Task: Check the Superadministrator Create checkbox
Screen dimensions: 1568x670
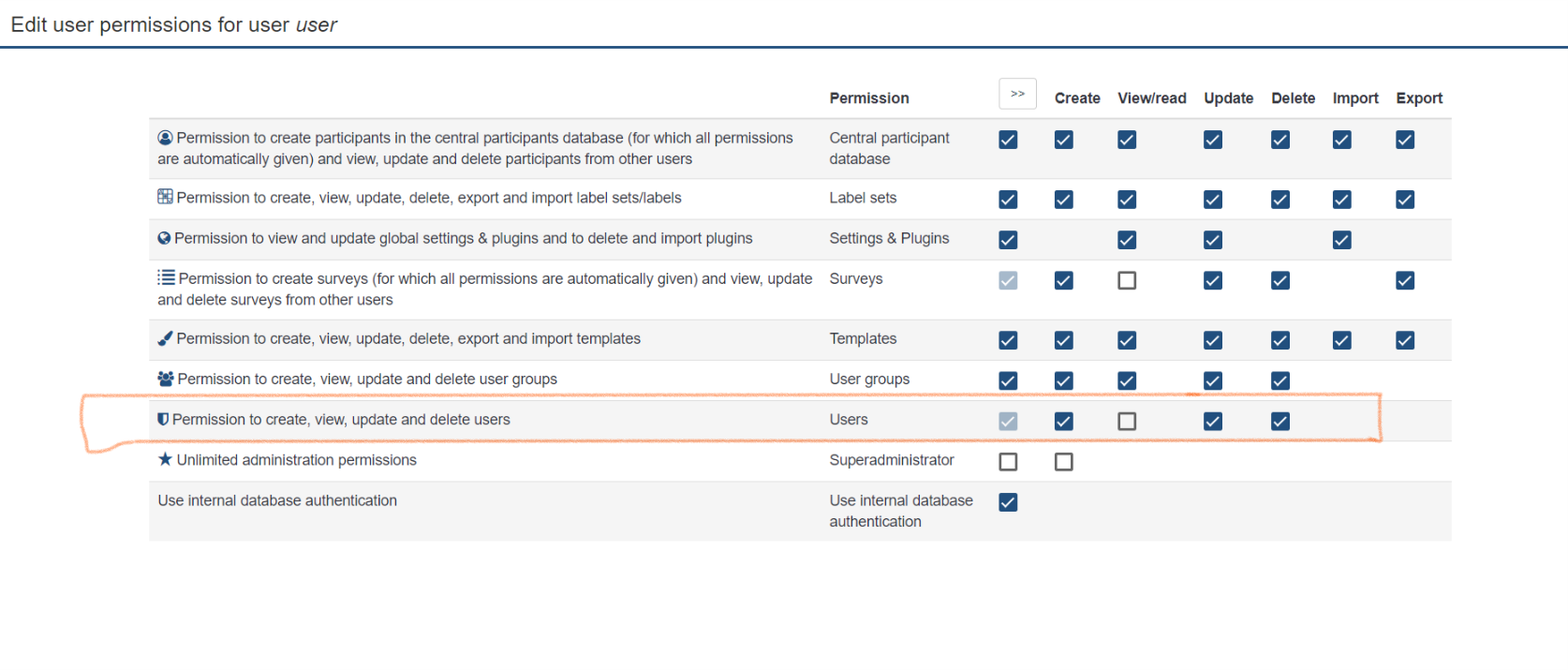Action: click(x=1063, y=462)
